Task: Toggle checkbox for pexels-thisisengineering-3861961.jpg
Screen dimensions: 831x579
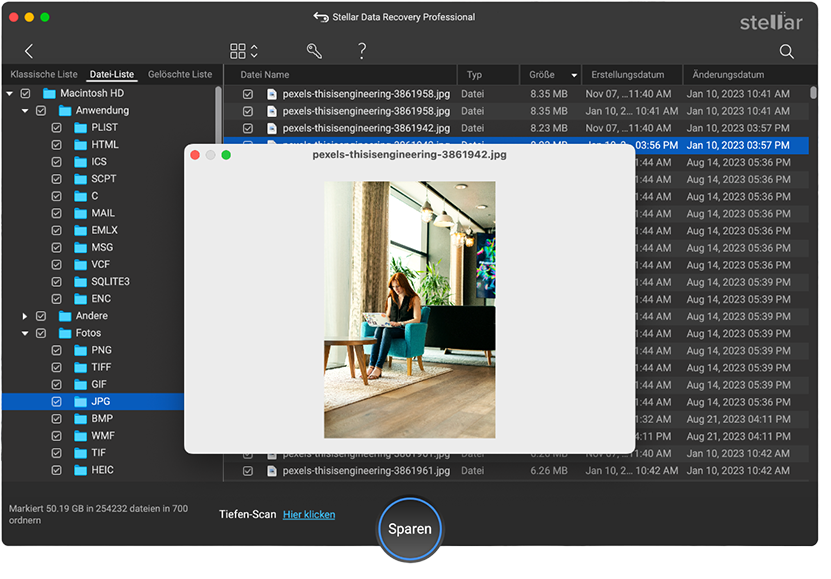Action: pyautogui.click(x=248, y=470)
